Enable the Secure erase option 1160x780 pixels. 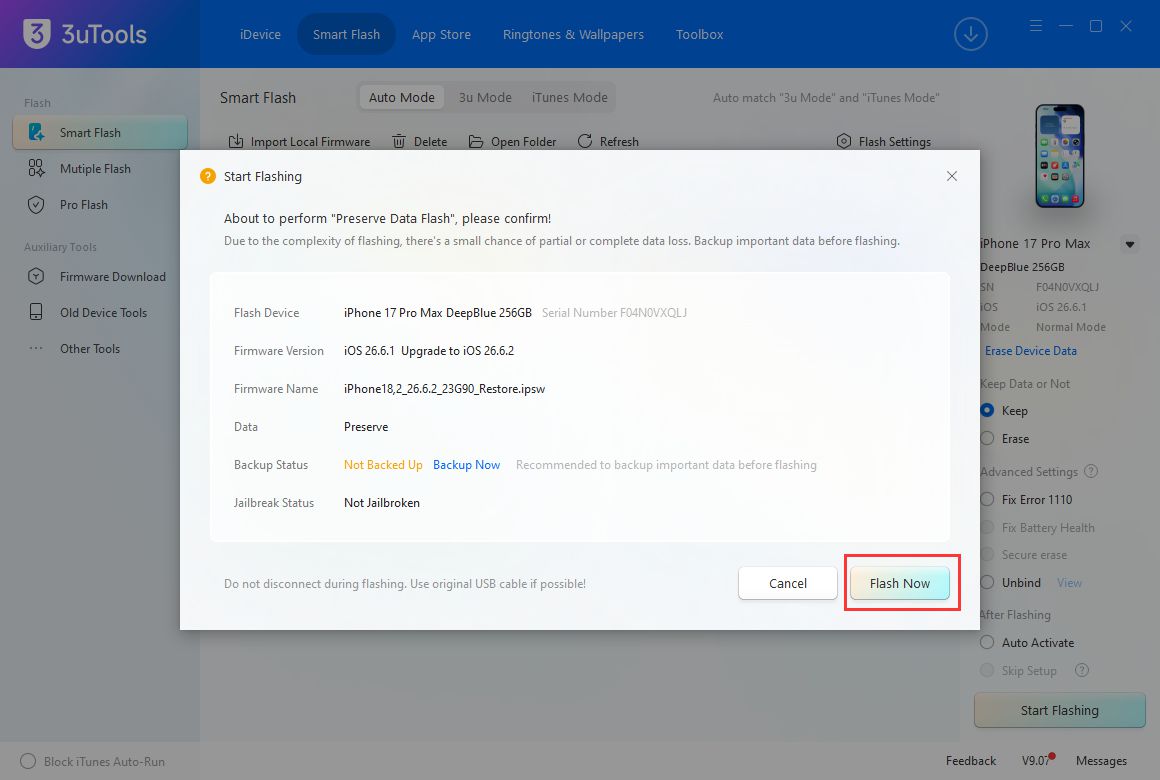pos(987,555)
